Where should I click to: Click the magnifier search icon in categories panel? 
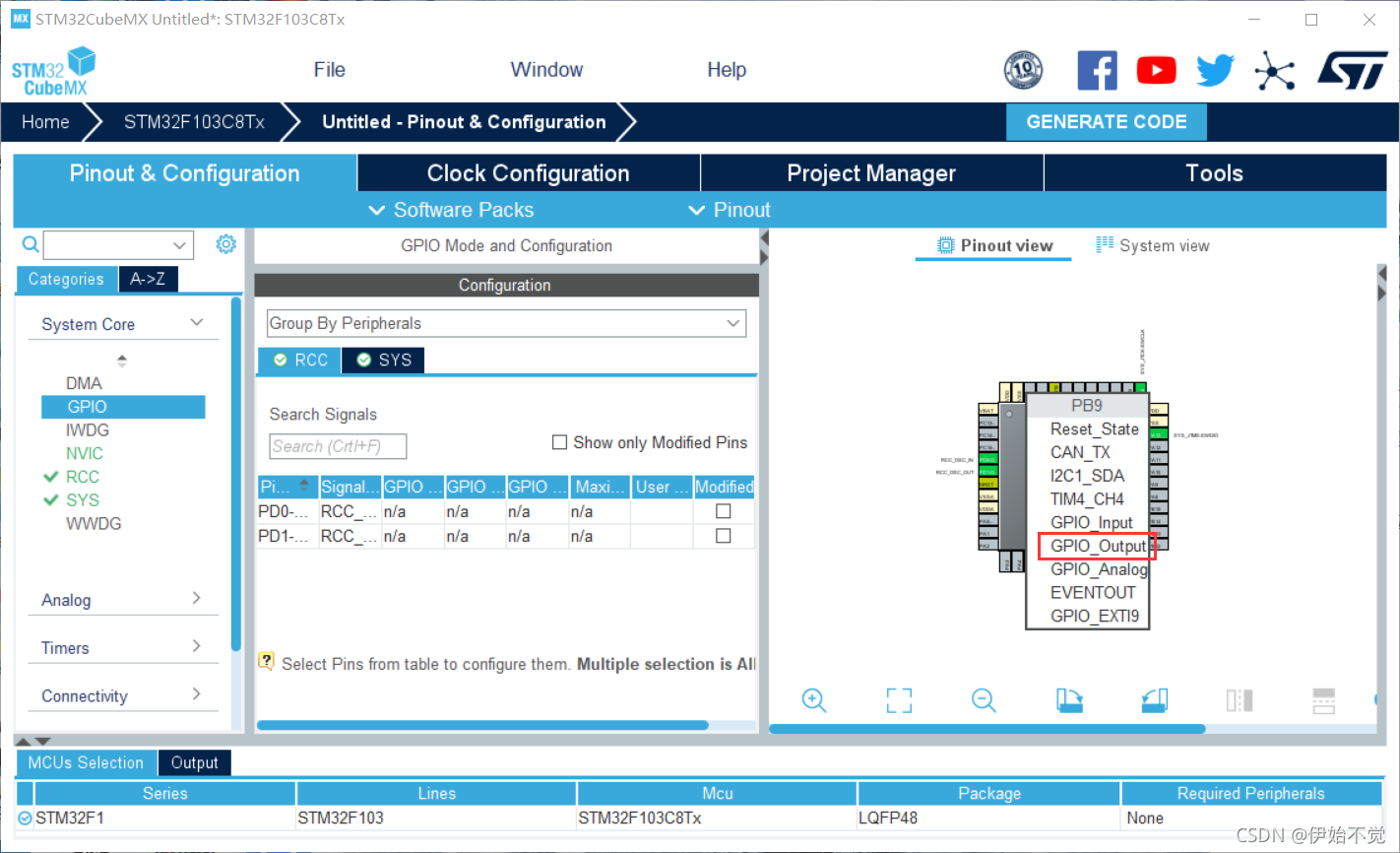click(31, 244)
